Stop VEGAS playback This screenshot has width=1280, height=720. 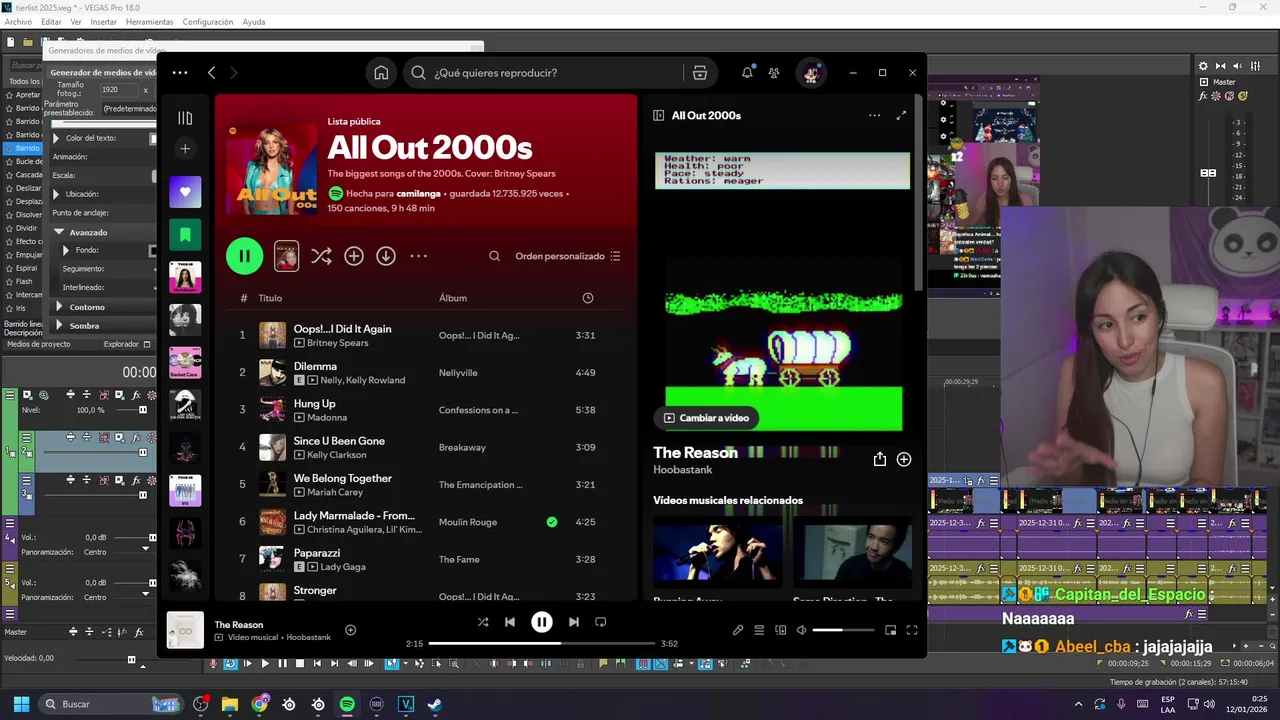click(300, 663)
